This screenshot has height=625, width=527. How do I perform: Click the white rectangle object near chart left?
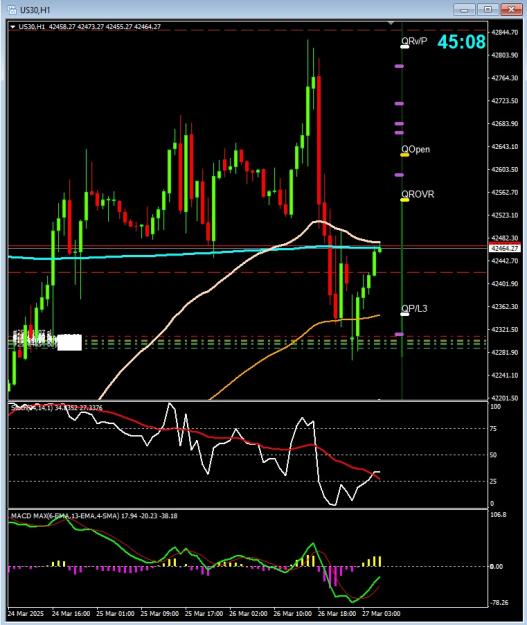[x=70, y=342]
